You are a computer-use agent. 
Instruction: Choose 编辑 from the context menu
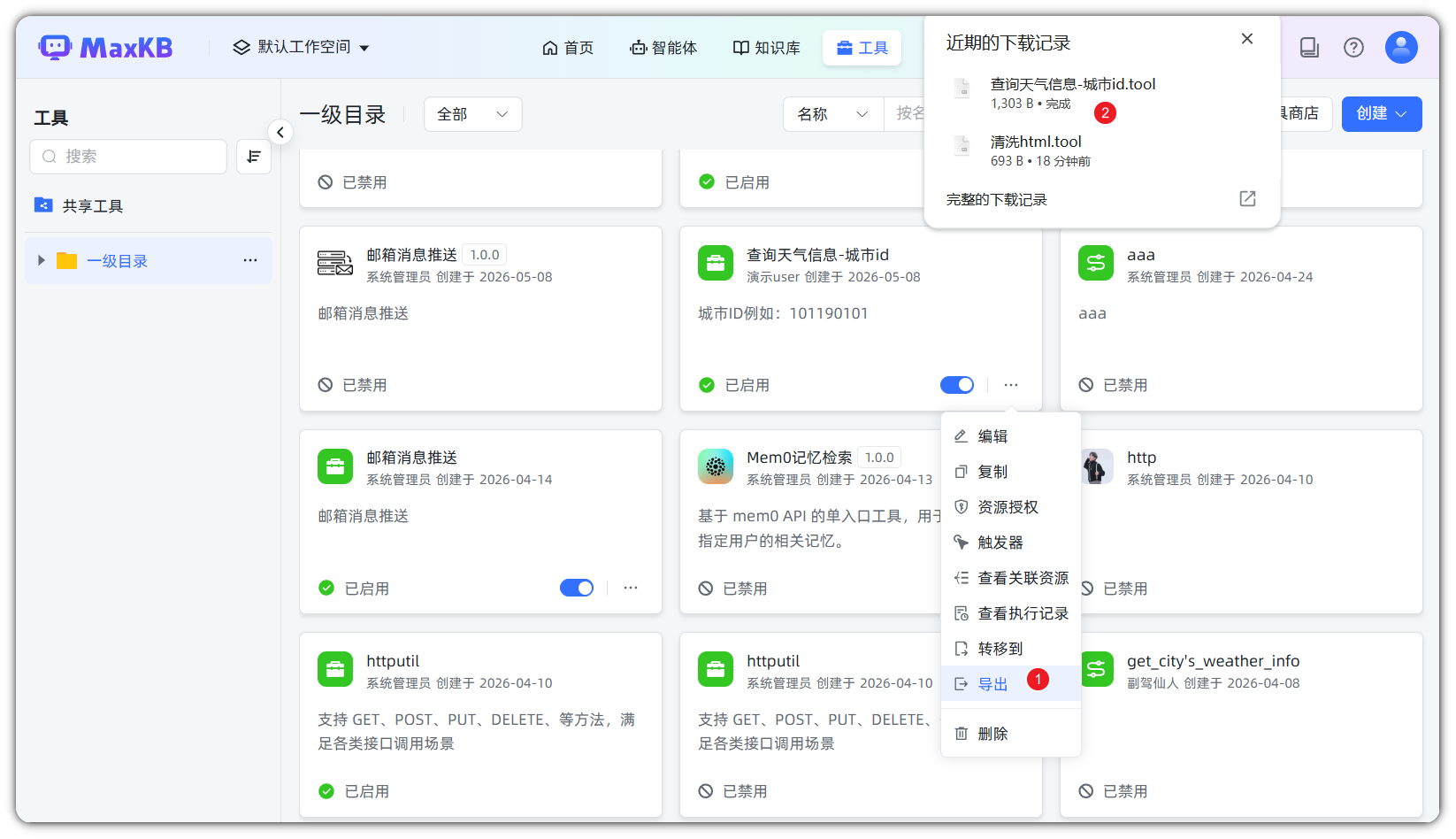coord(1011,436)
